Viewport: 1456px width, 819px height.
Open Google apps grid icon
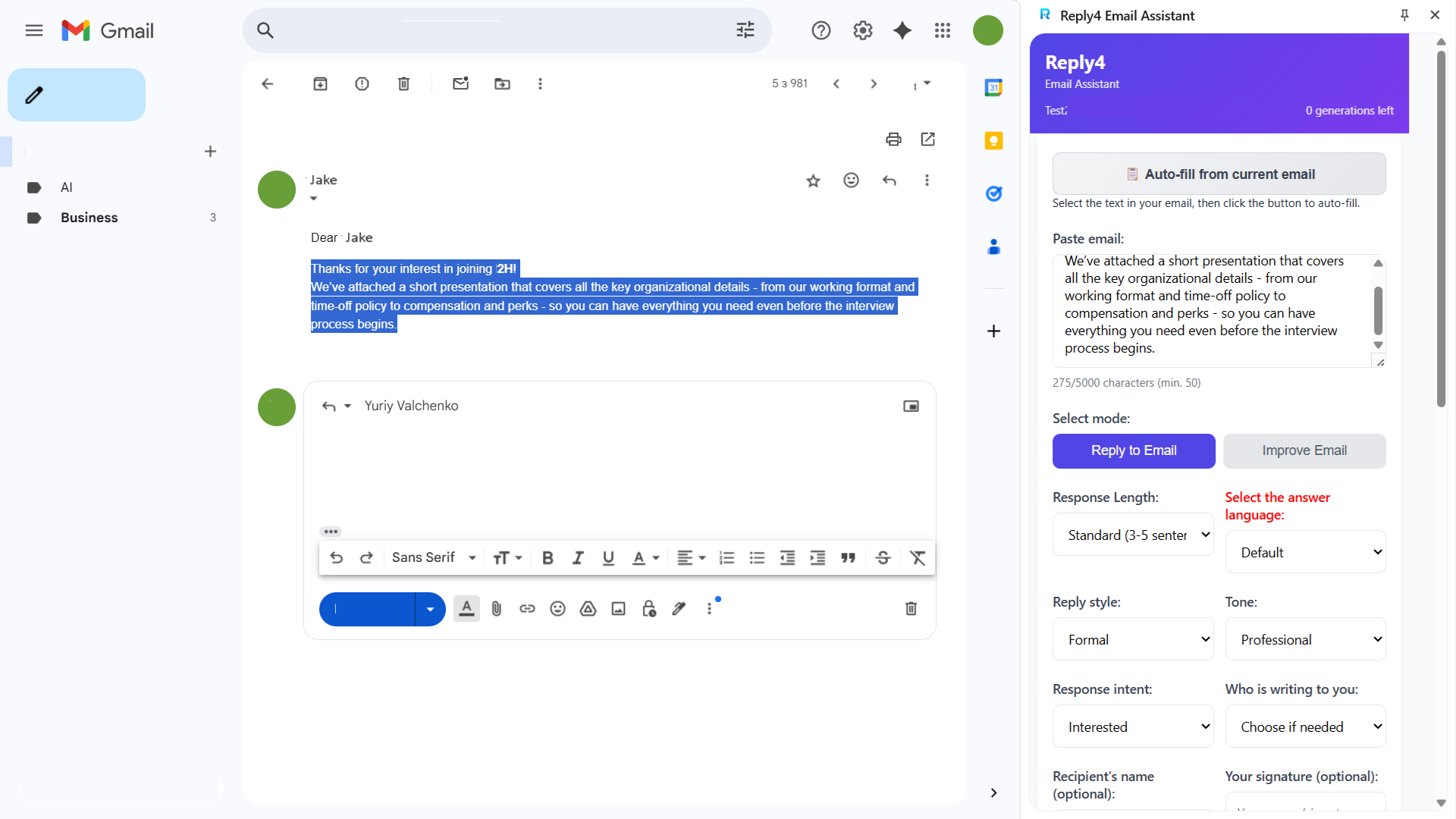coord(943,30)
